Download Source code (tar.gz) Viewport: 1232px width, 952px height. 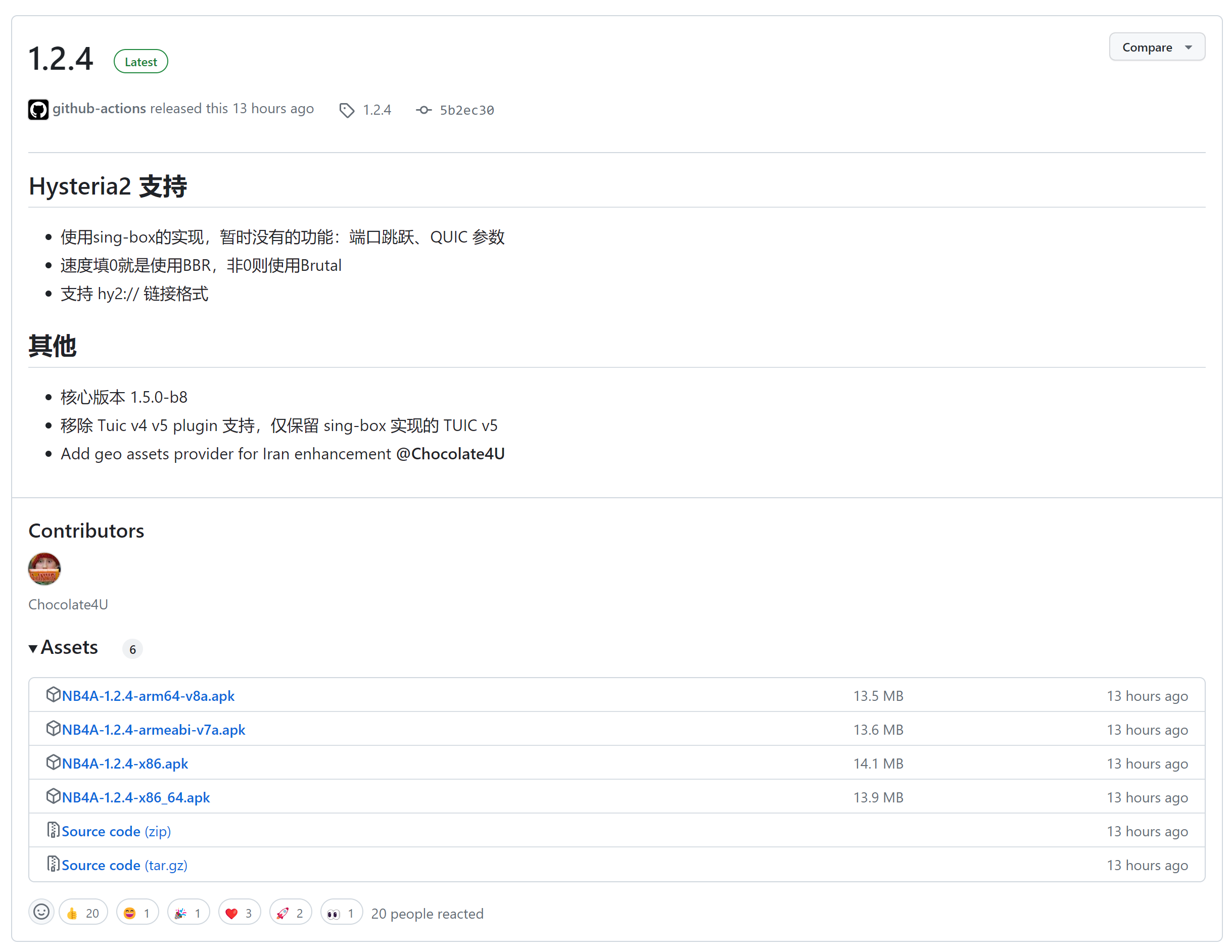[x=125, y=865]
